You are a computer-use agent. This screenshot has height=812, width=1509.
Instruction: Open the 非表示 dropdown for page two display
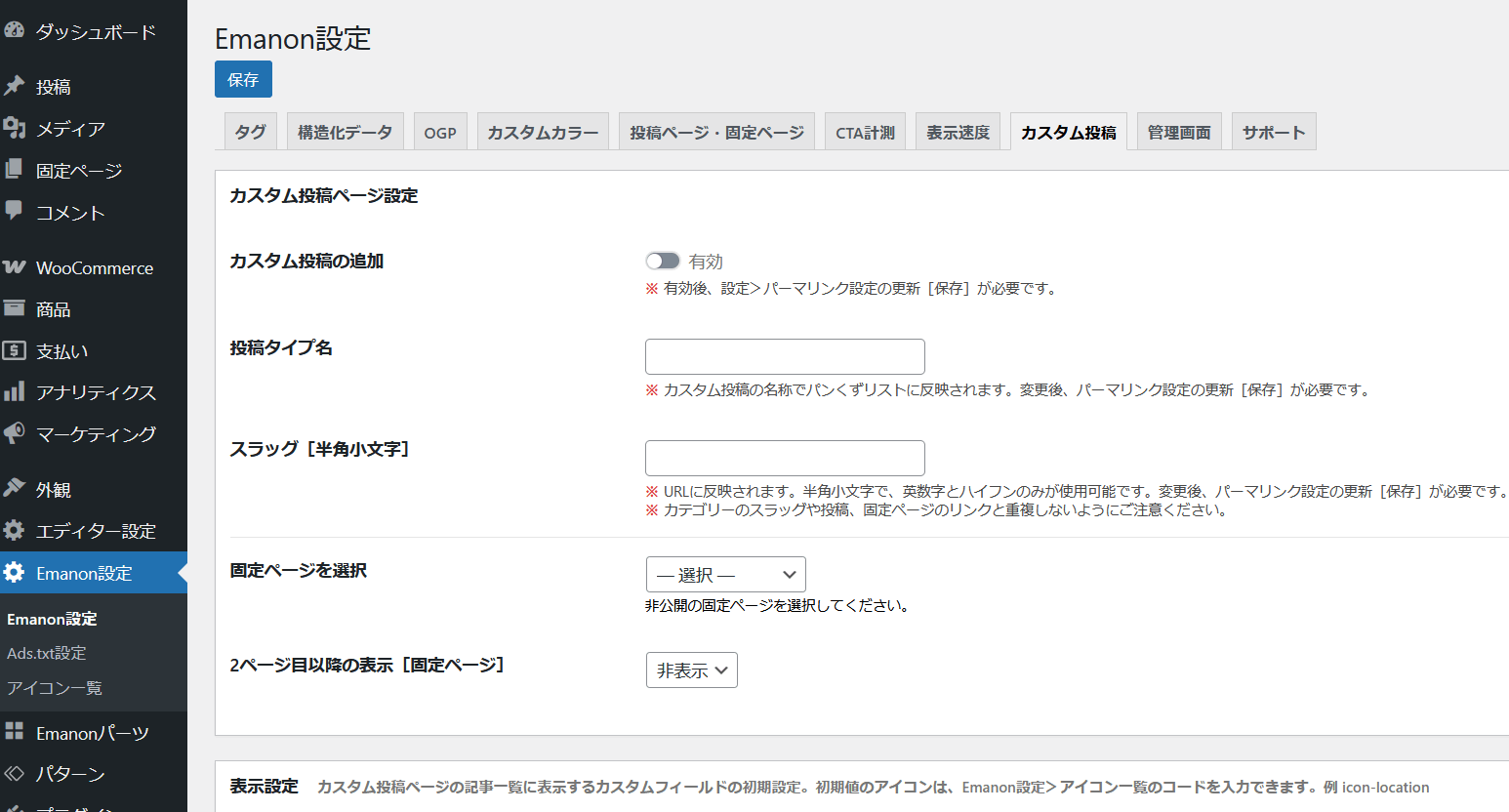pos(691,670)
